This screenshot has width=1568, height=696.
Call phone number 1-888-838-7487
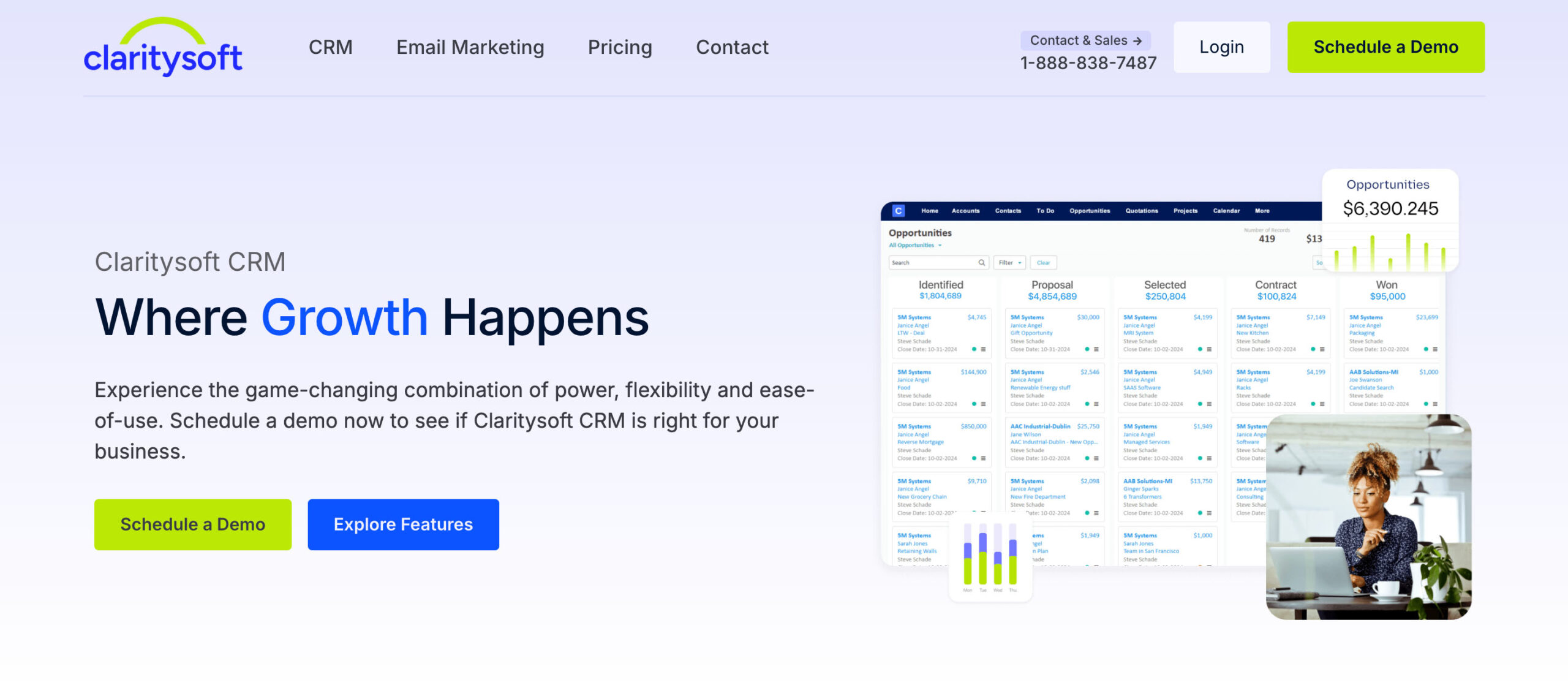pyautogui.click(x=1088, y=62)
